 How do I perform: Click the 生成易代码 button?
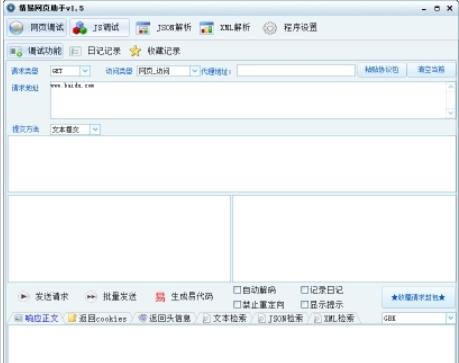pyautogui.click(x=184, y=296)
